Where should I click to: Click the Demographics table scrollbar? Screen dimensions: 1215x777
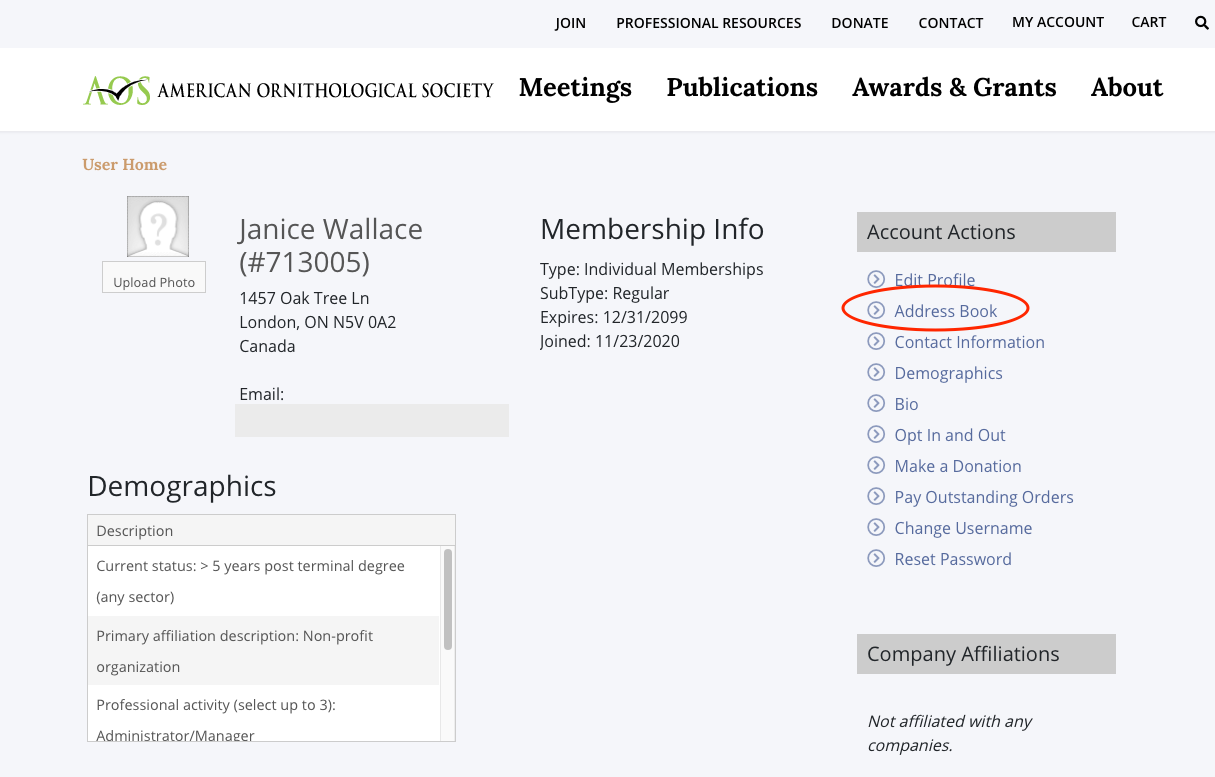448,598
